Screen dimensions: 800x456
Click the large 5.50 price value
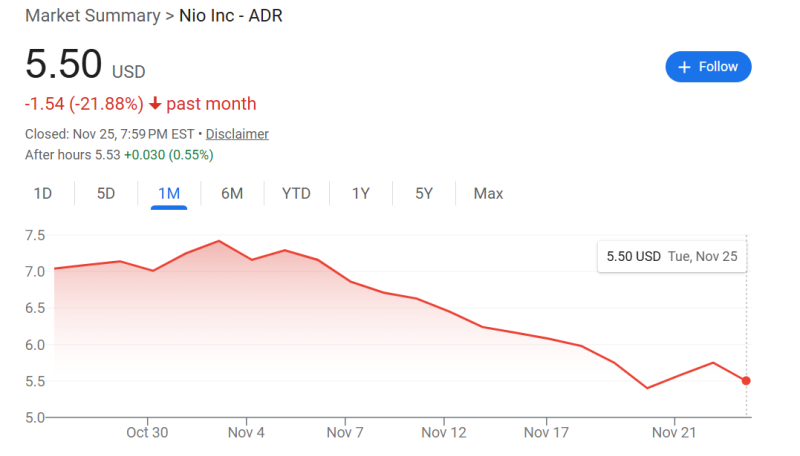point(63,65)
